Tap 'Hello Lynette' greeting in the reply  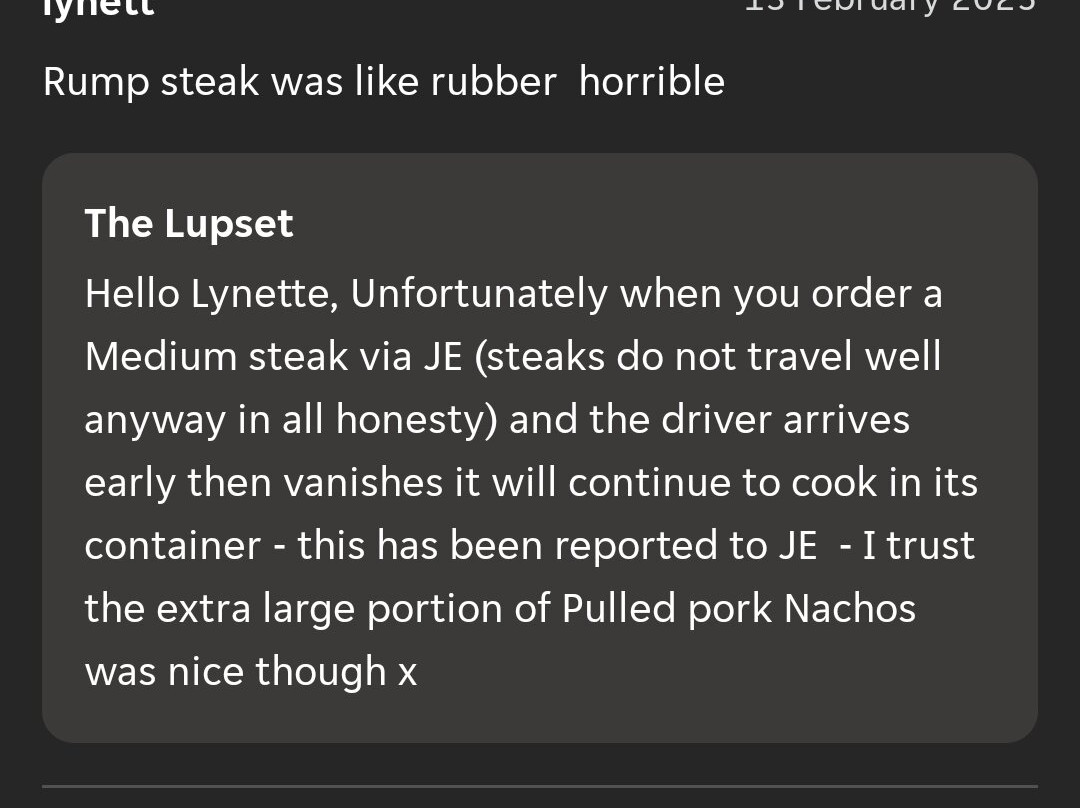click(x=211, y=294)
